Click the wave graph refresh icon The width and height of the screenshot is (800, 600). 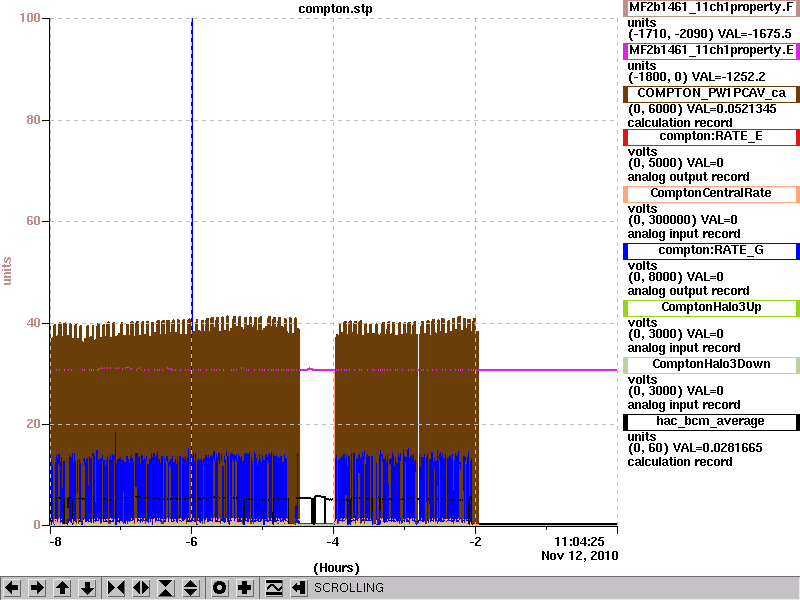(274, 588)
